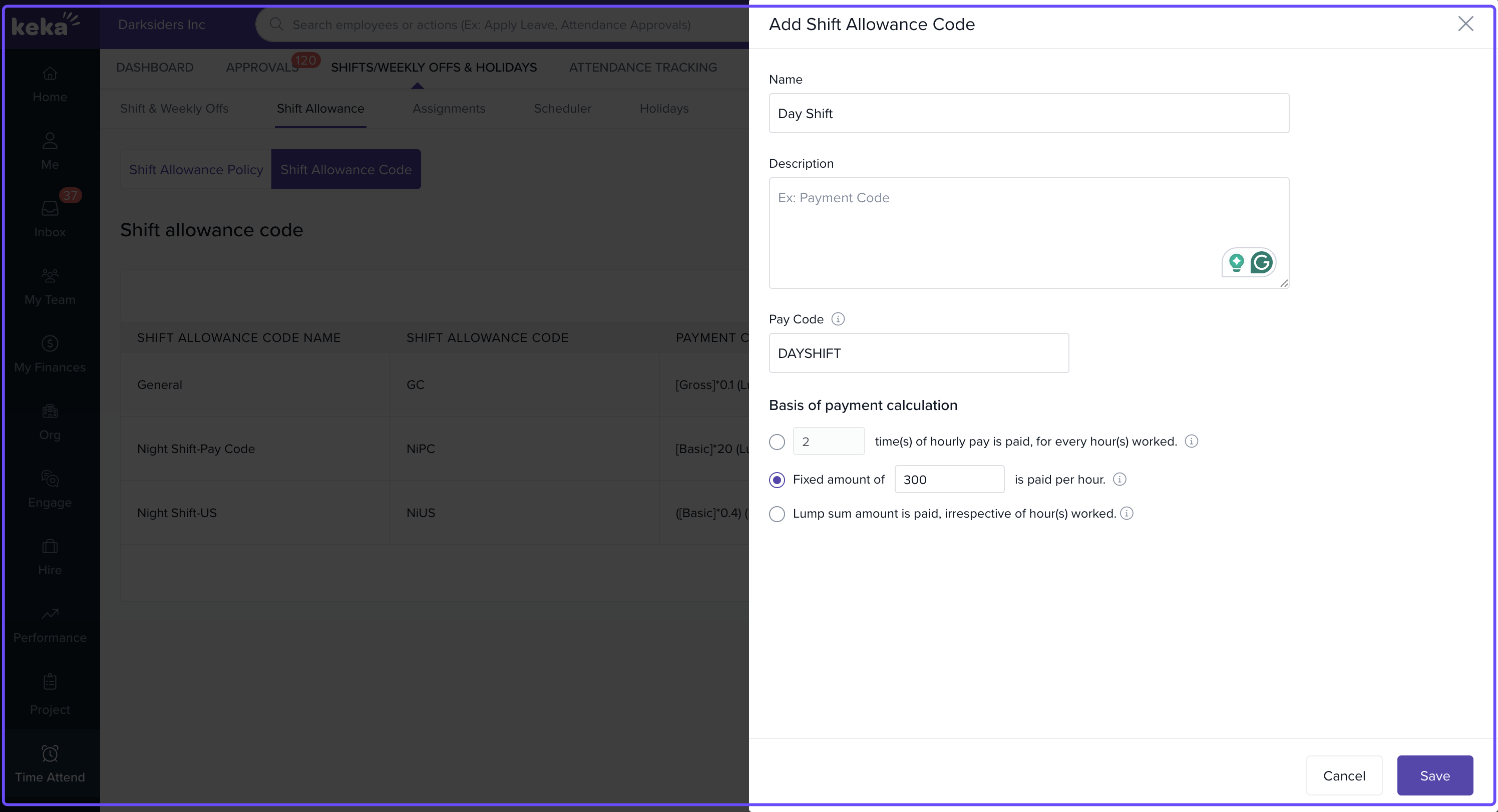Select hourly pay multiplier payment option
The width and height of the screenshot is (1498, 812).
[x=777, y=442]
